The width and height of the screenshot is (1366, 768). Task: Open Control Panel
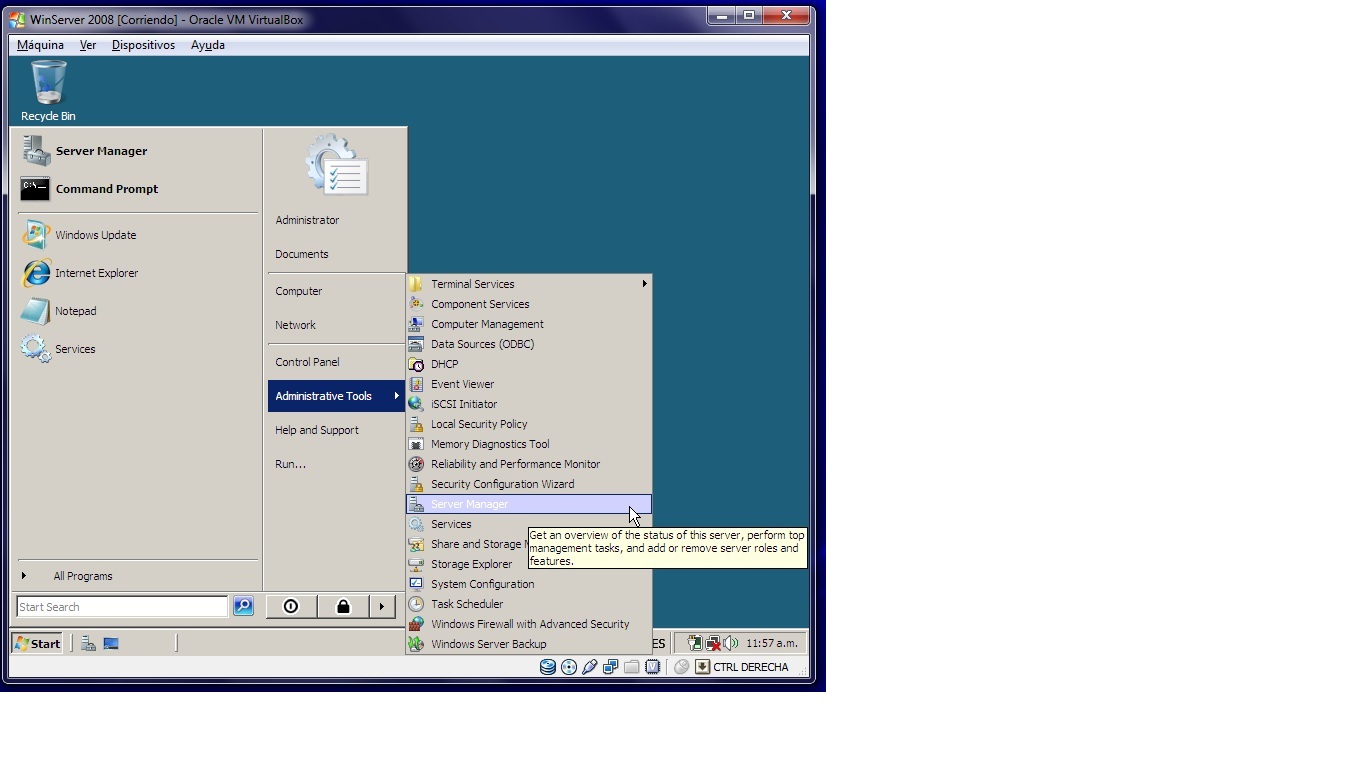pyautogui.click(x=336, y=362)
